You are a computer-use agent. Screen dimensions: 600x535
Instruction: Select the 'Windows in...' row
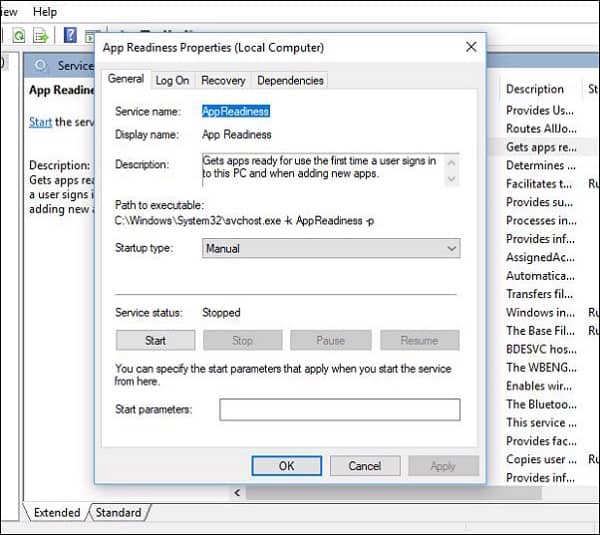tap(540, 312)
